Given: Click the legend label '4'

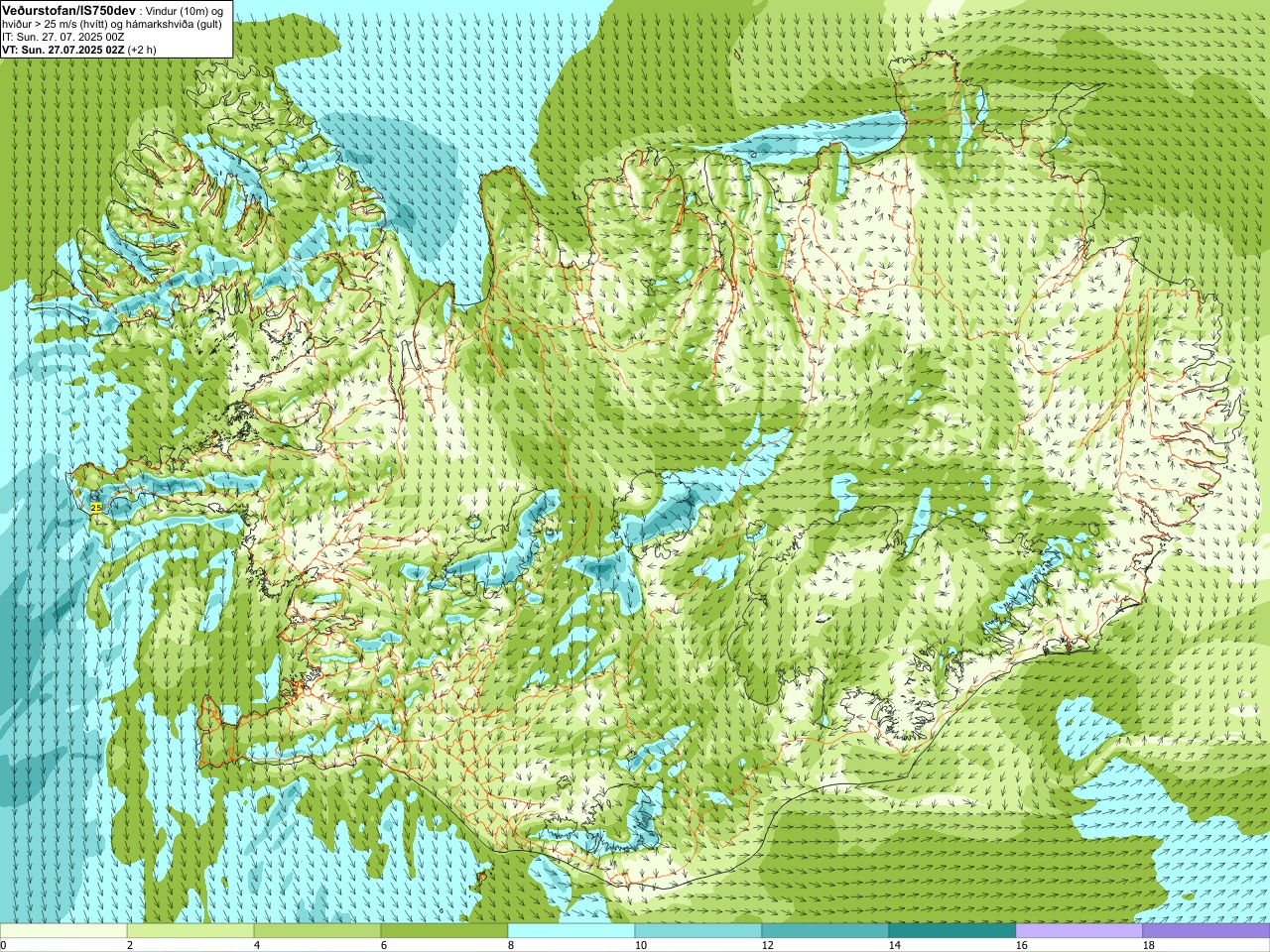Looking at the screenshot, I should (x=256, y=945).
